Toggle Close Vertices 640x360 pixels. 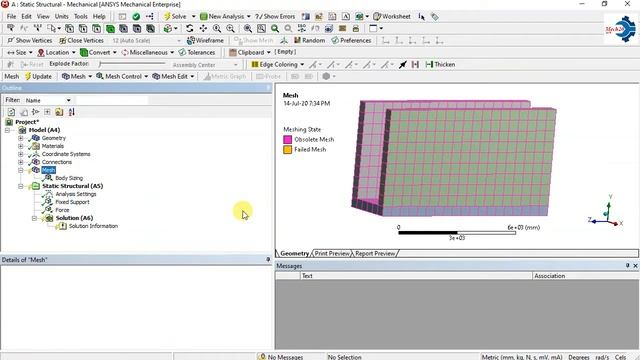pos(81,40)
